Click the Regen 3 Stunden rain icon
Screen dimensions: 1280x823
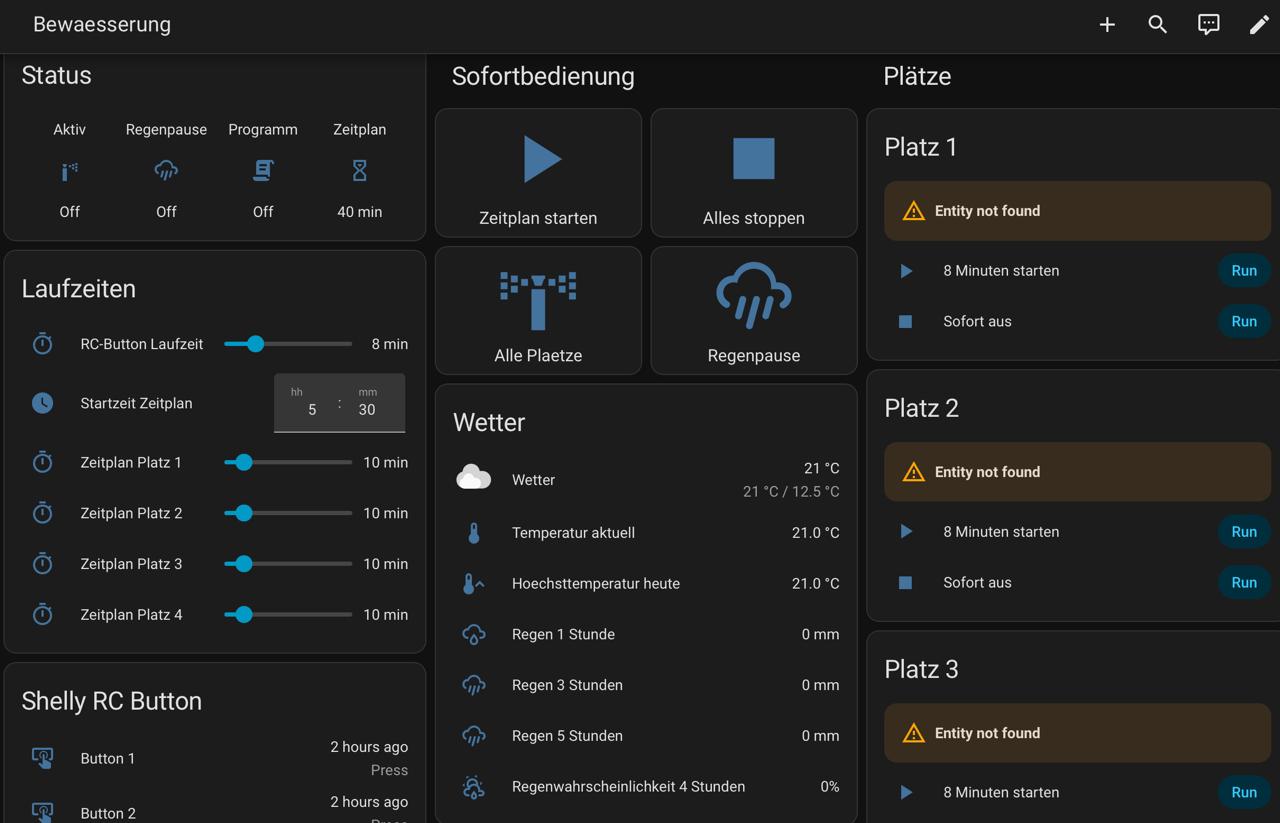[474, 685]
